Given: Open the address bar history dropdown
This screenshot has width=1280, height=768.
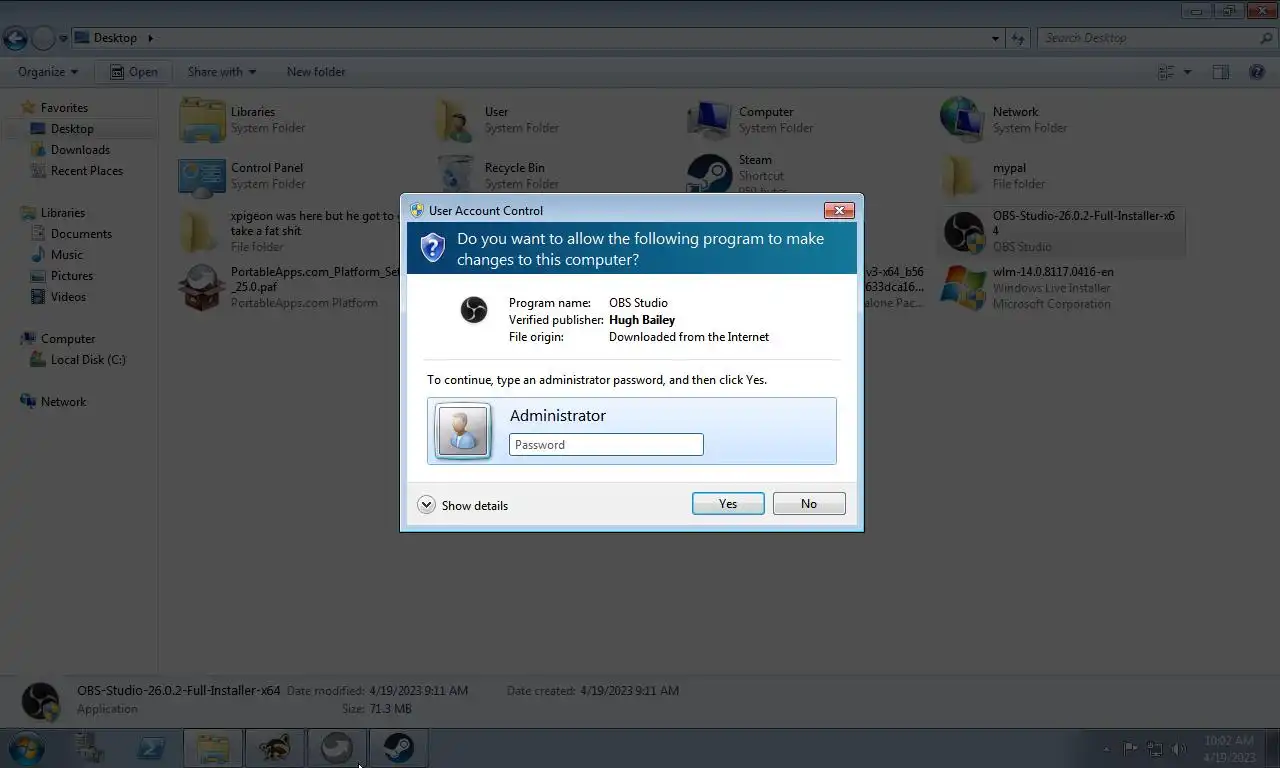Looking at the screenshot, I should point(995,38).
